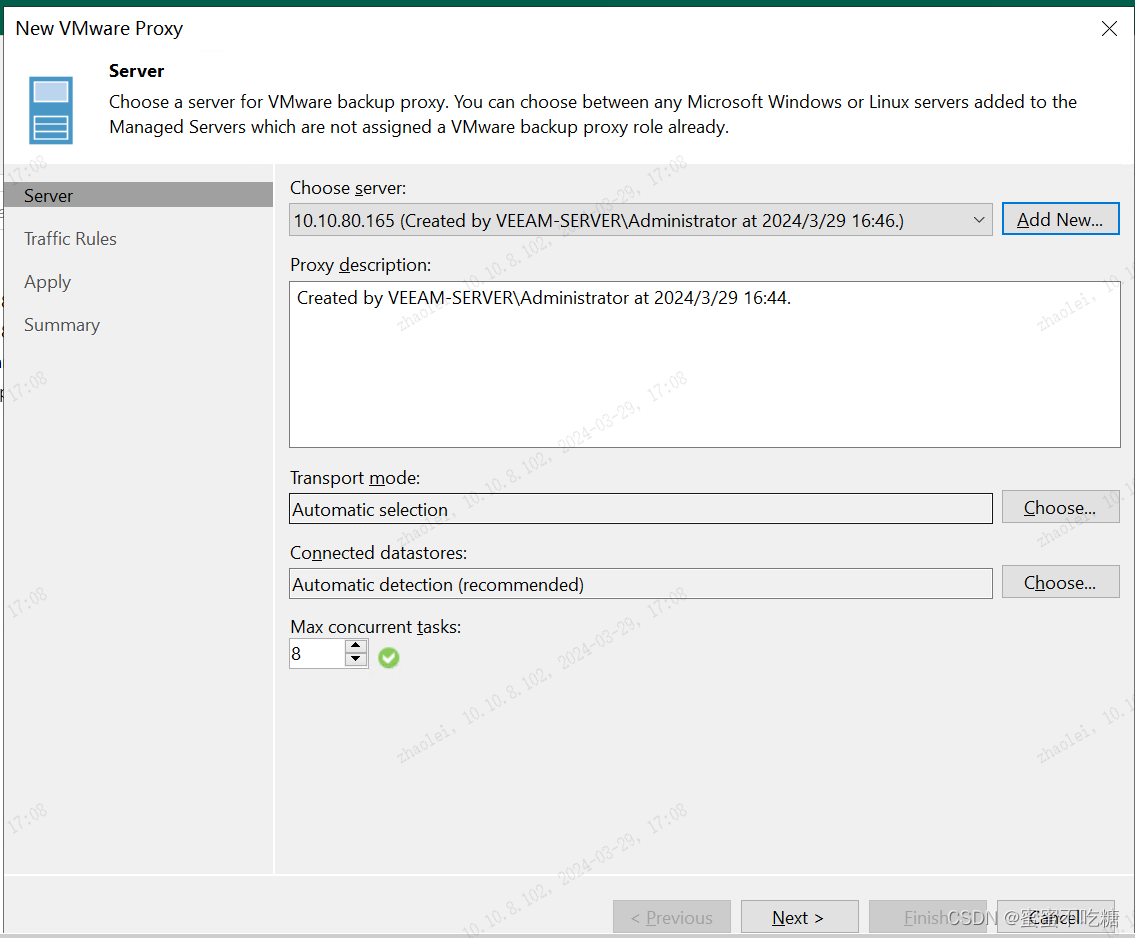Click the New VMware Proxy title
1135x938 pixels.
(x=99, y=28)
